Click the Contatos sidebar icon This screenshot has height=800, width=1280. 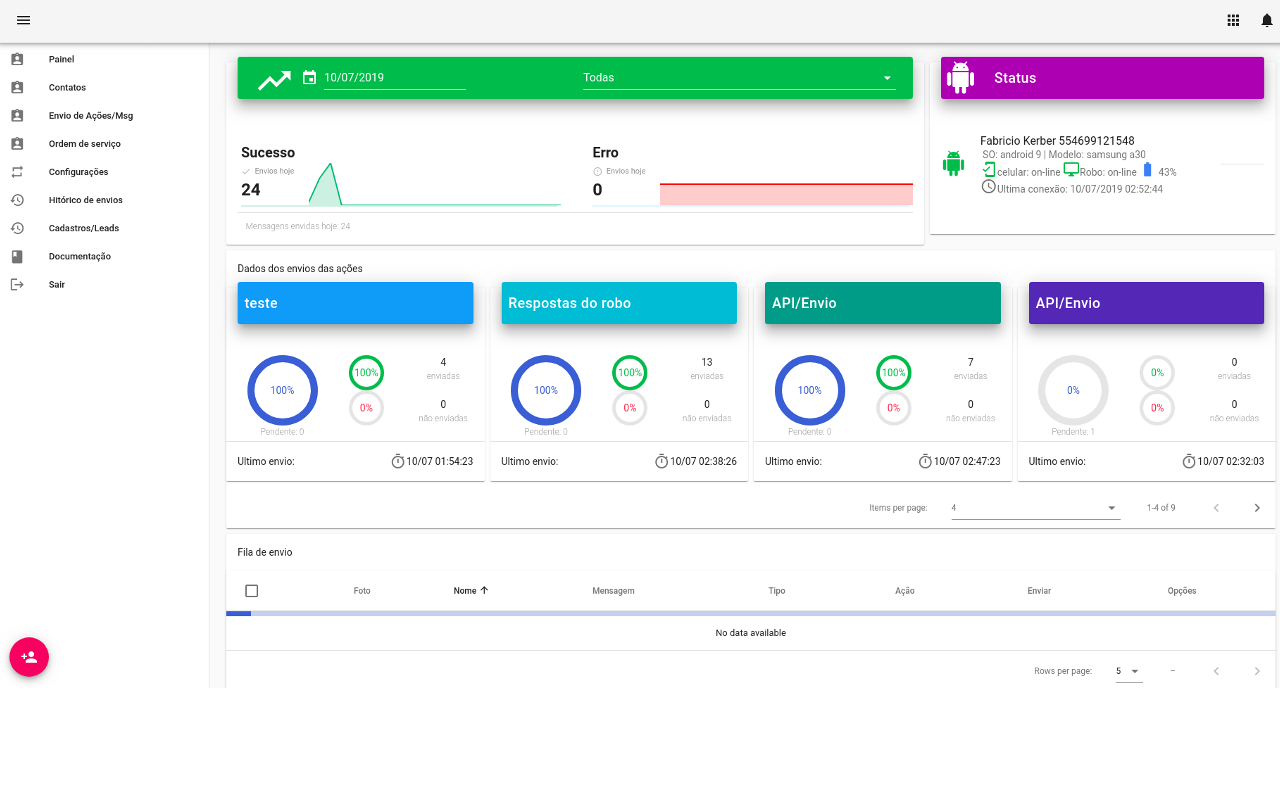point(17,87)
